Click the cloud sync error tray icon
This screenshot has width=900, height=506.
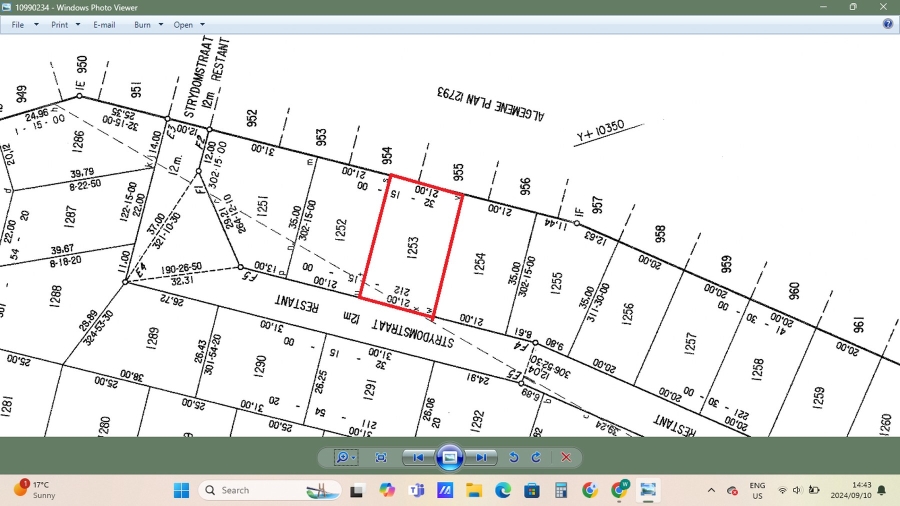click(732, 490)
